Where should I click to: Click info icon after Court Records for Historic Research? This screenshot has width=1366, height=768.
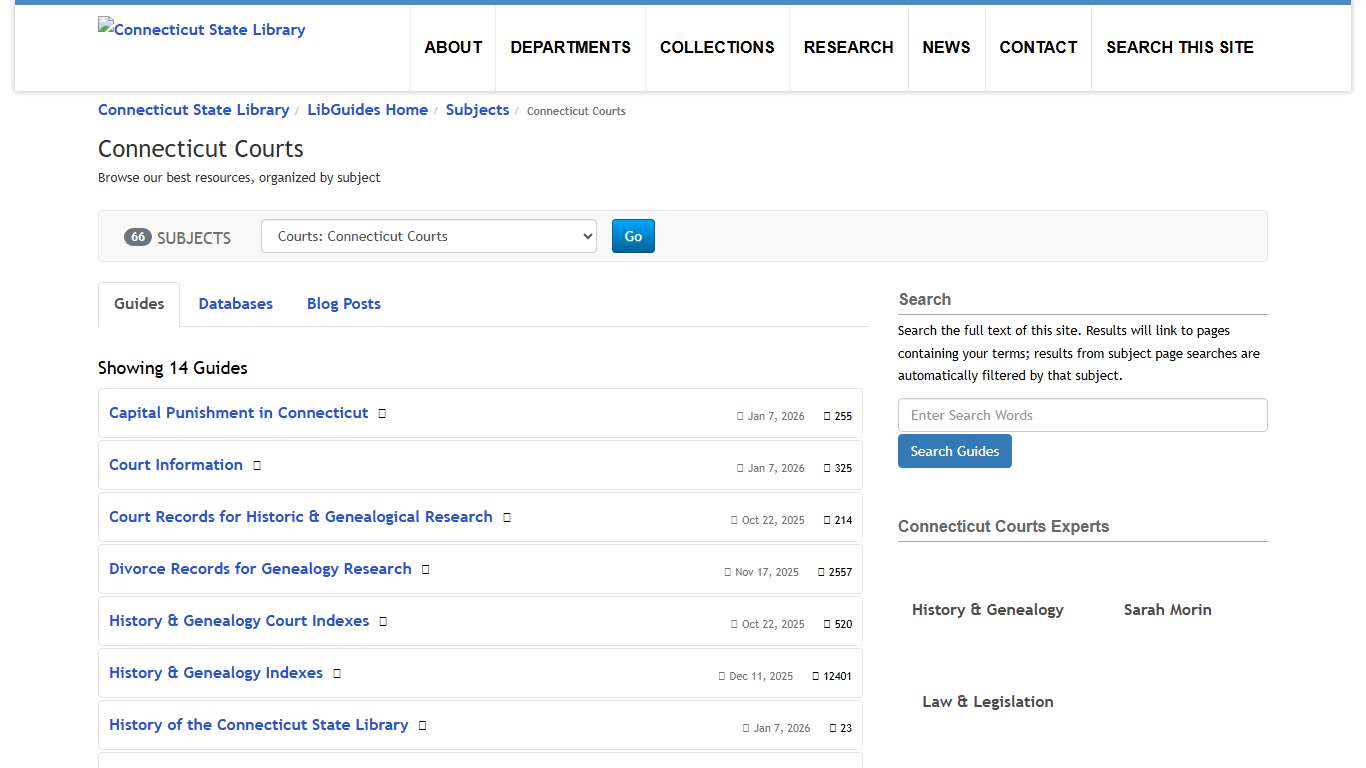click(x=507, y=517)
